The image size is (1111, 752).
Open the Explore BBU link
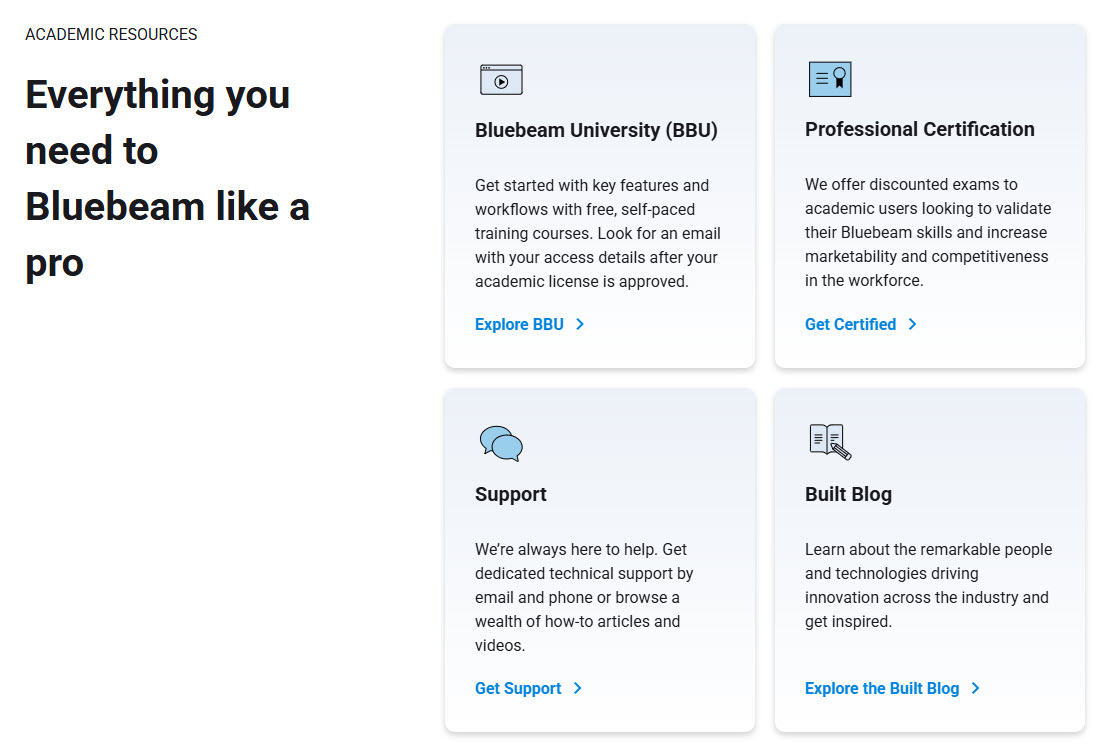pos(519,324)
